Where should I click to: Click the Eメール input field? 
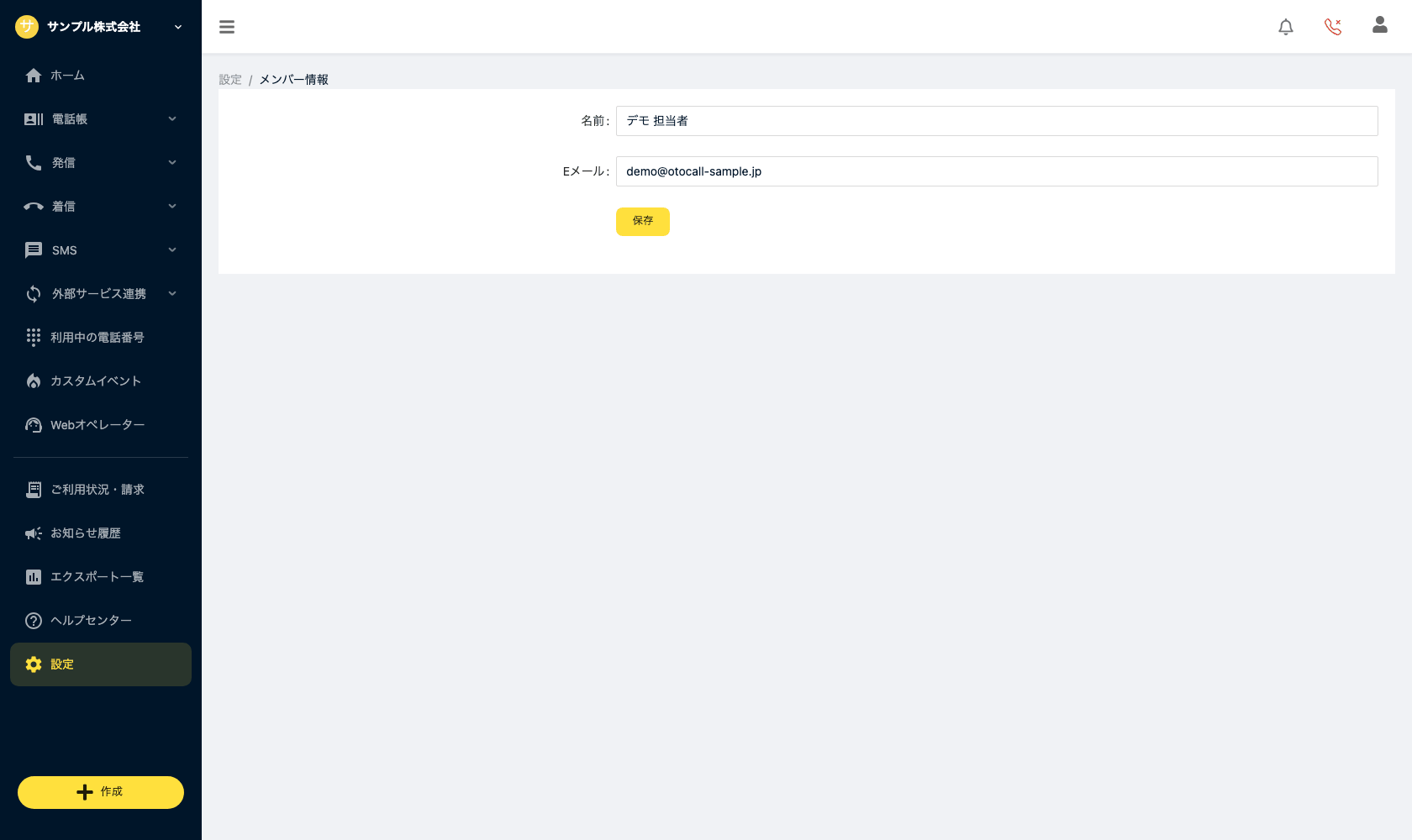click(x=997, y=171)
